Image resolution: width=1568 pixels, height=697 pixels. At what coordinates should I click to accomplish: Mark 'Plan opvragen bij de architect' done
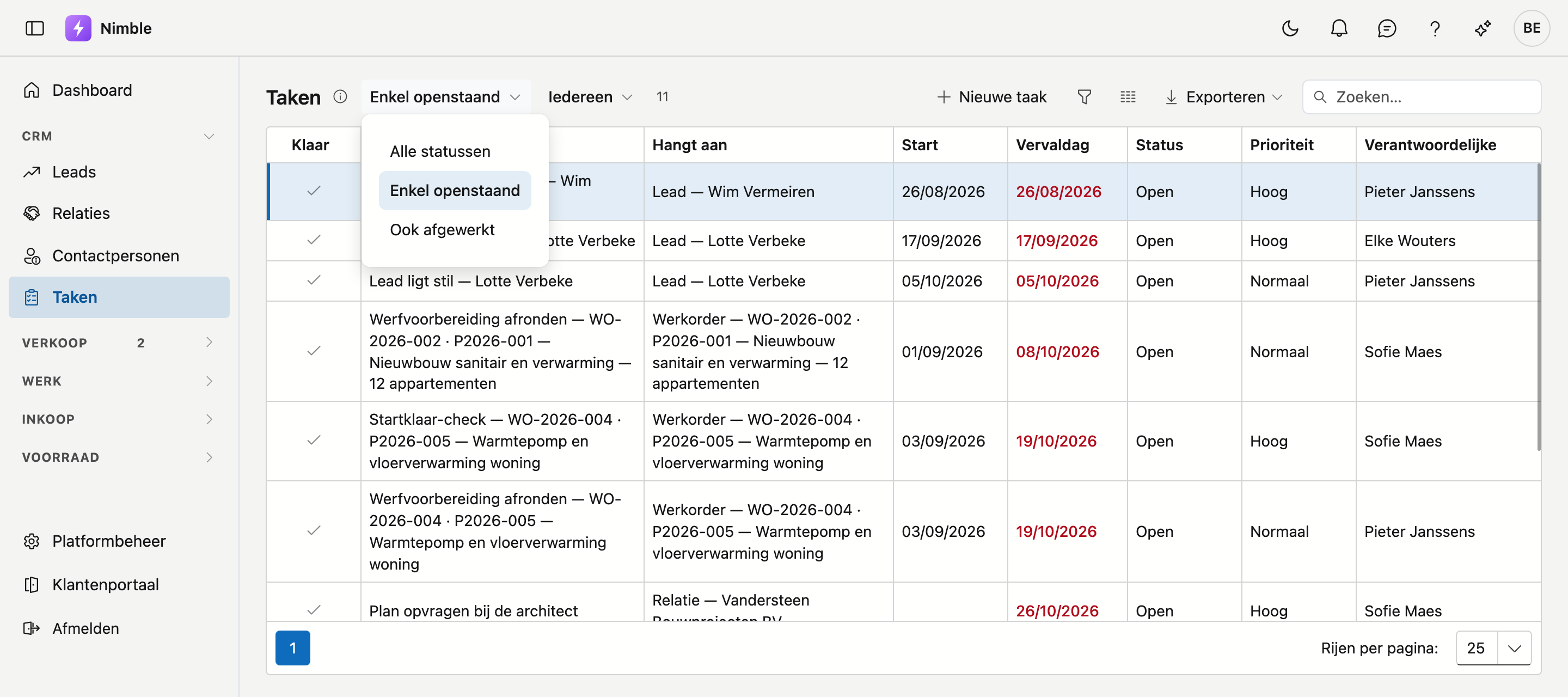click(314, 610)
